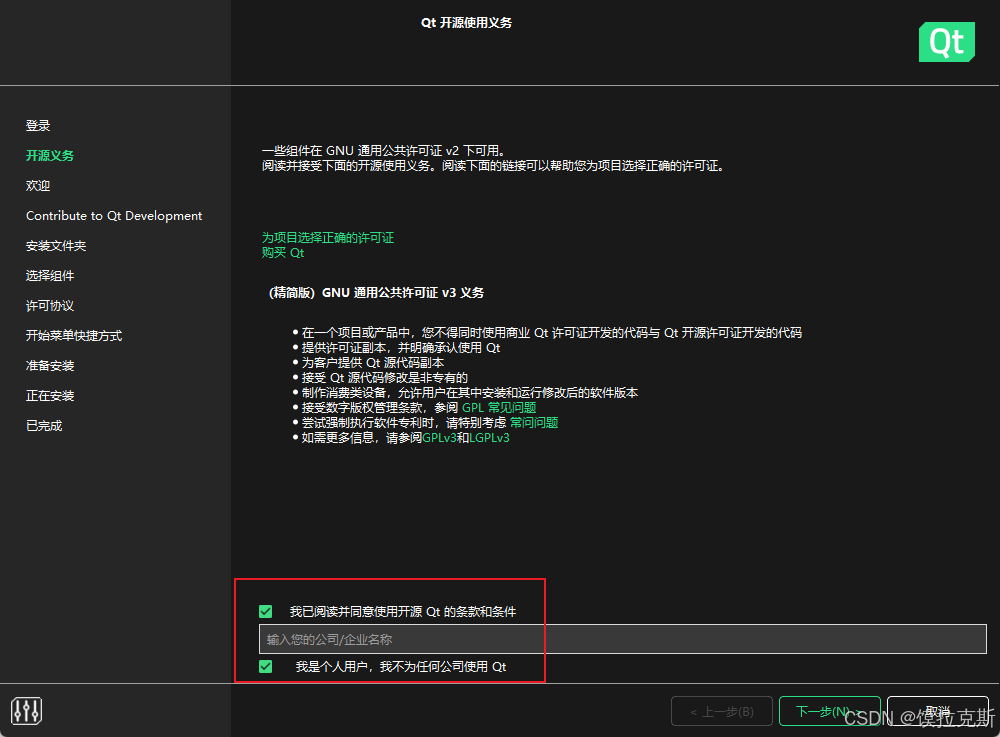Viewport: 1000px width, 737px height.
Task: Click the bullet 接受 Qt 源代码修改是非专有的
Action: [385, 377]
